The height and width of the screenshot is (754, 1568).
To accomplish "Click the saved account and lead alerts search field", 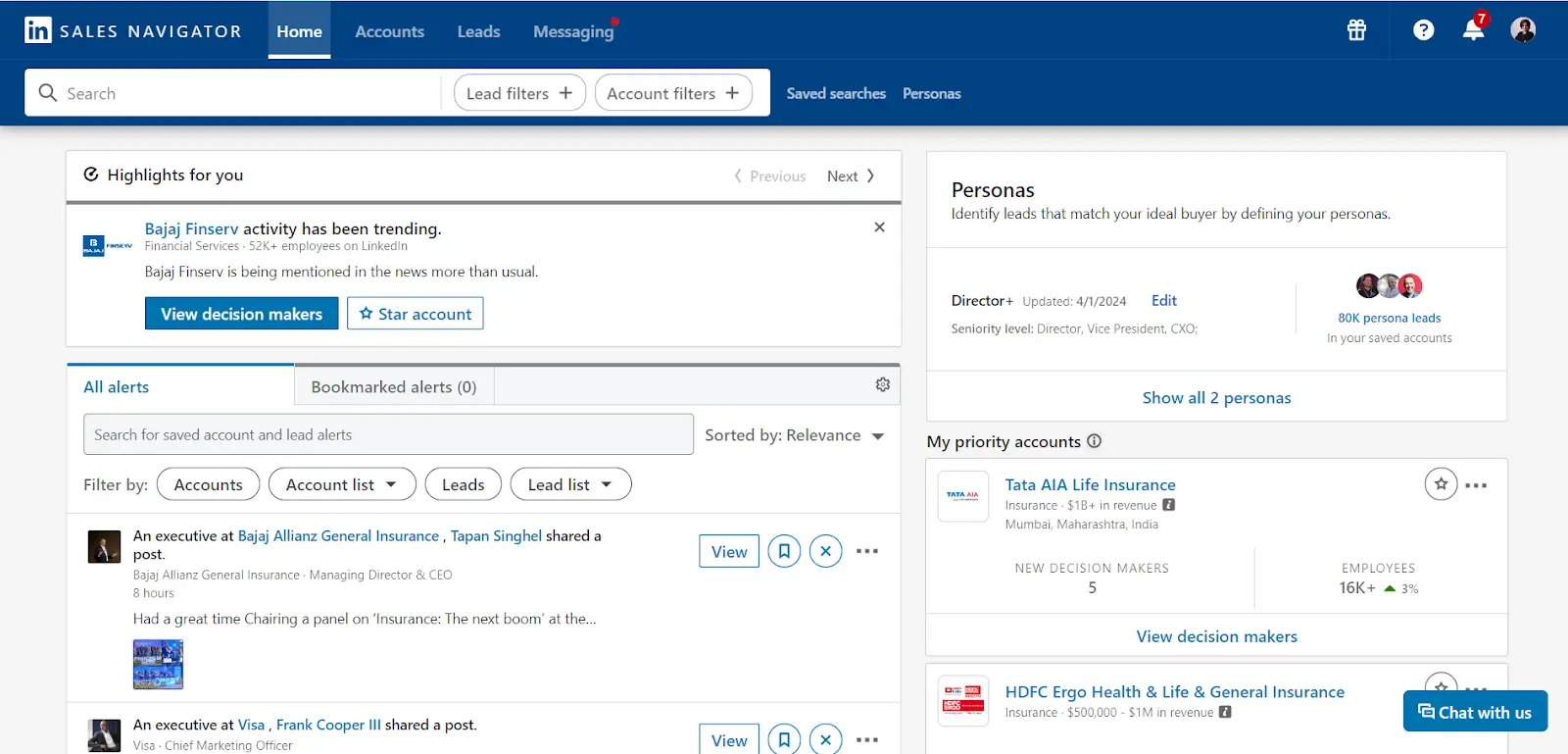I will click(388, 434).
